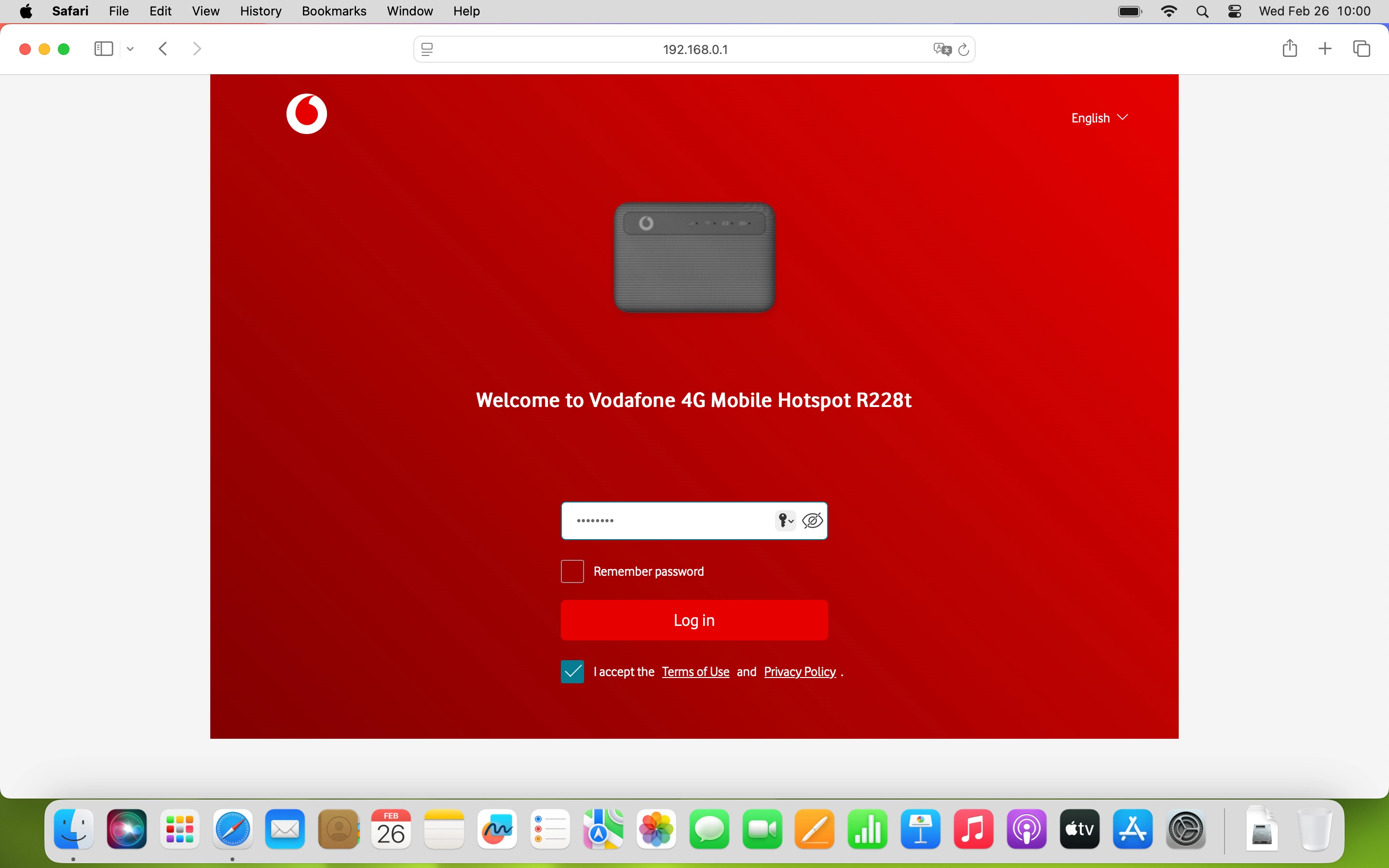Expand the sidebar chevron dropdown
The image size is (1389, 868).
click(130, 49)
